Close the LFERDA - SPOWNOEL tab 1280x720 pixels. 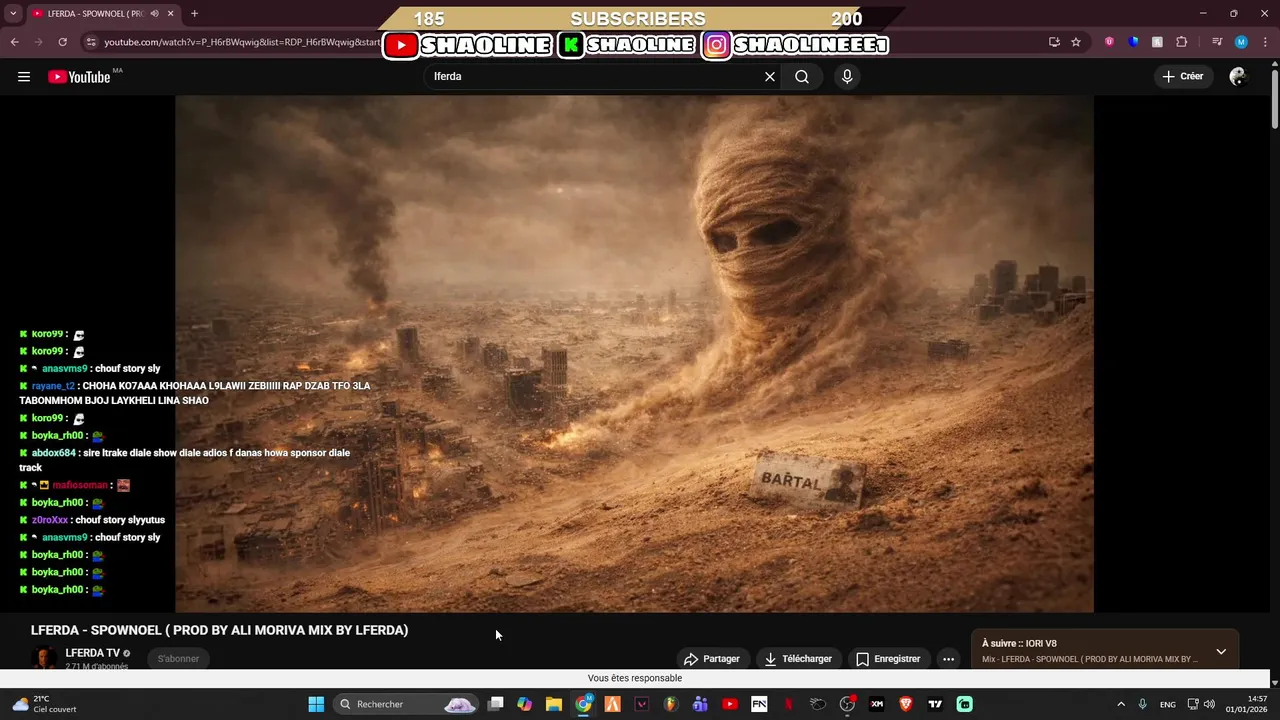point(171,14)
